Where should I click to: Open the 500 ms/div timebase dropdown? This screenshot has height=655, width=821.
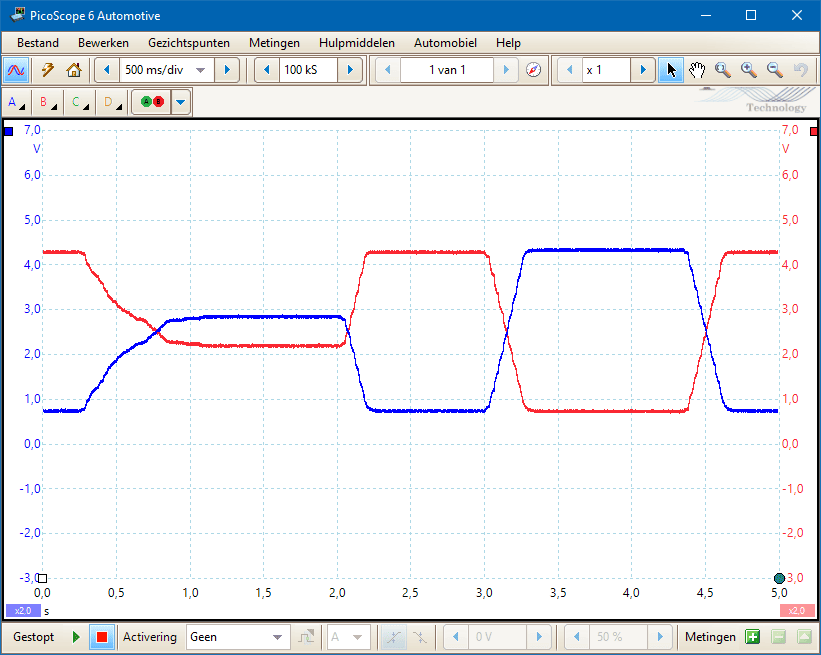tap(200, 70)
